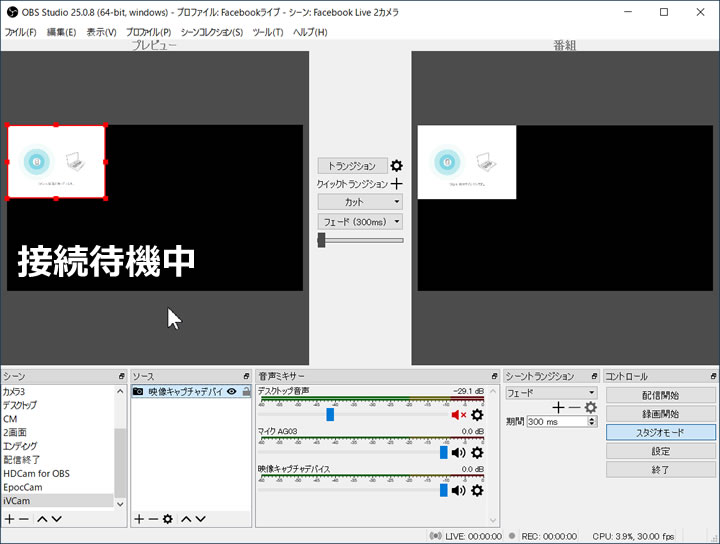Open 表示(V) menu
The width and height of the screenshot is (720, 544).
point(101,32)
